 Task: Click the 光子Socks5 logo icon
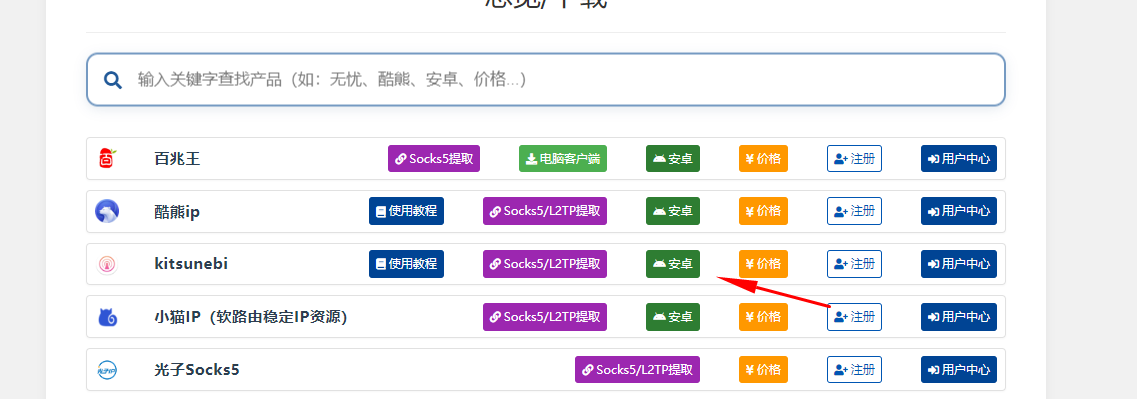click(x=107, y=370)
